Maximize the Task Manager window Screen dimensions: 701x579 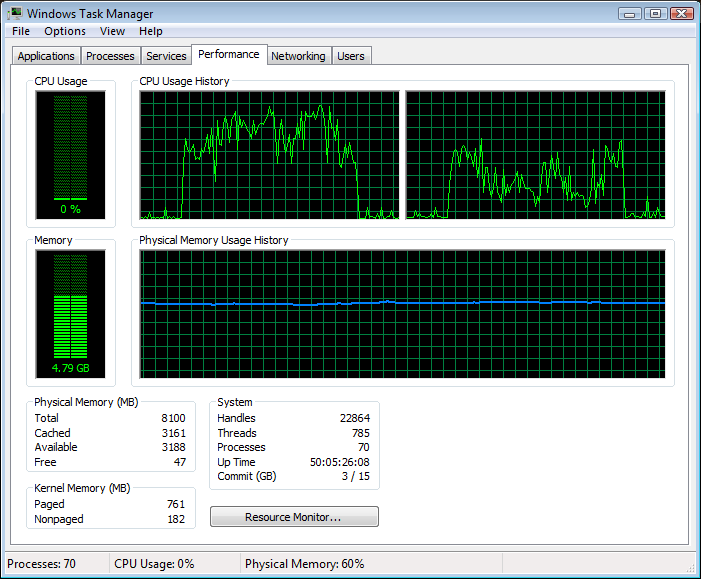point(655,13)
